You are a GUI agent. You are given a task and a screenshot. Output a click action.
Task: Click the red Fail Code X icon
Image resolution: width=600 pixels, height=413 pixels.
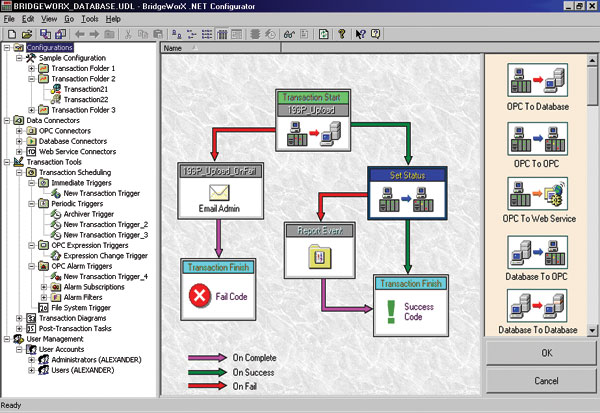pyautogui.click(x=199, y=296)
